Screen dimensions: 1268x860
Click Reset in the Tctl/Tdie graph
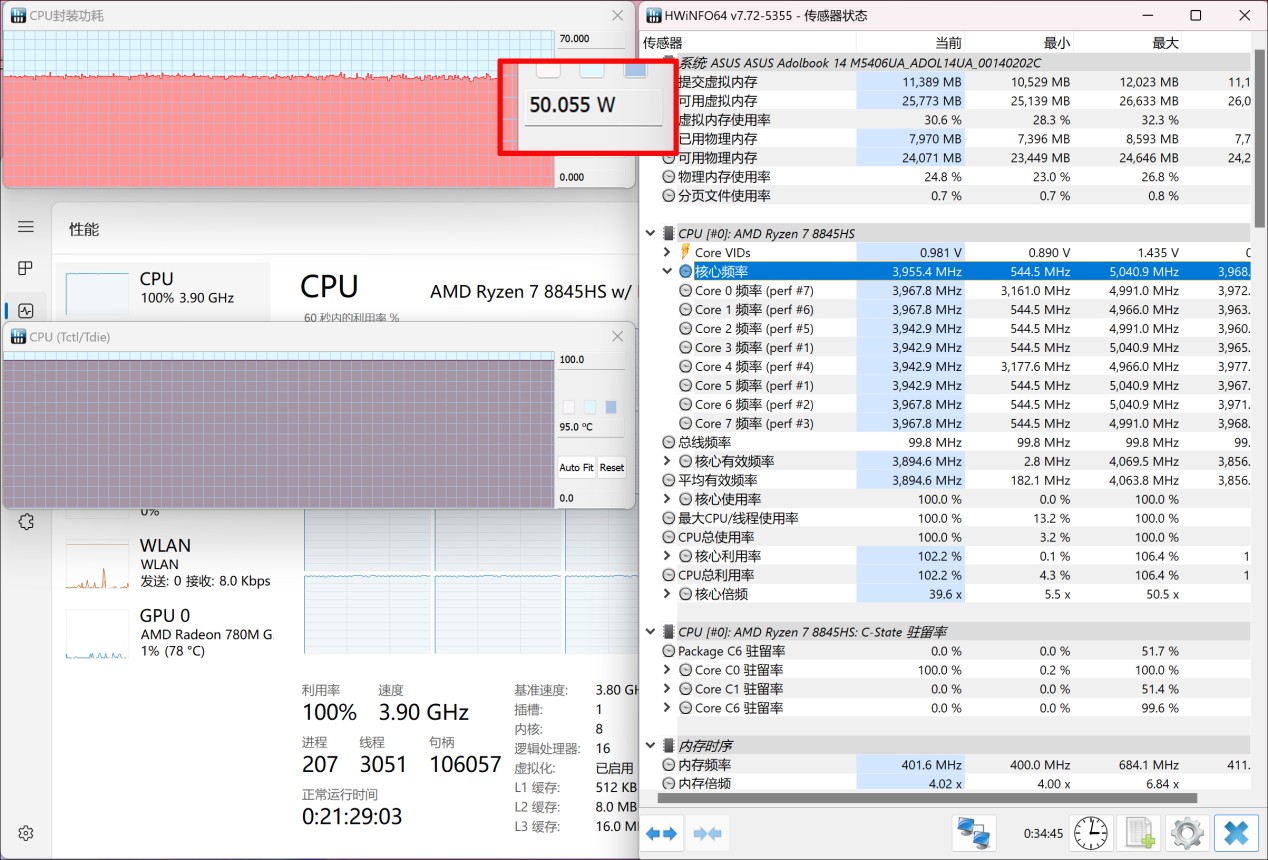coord(612,467)
